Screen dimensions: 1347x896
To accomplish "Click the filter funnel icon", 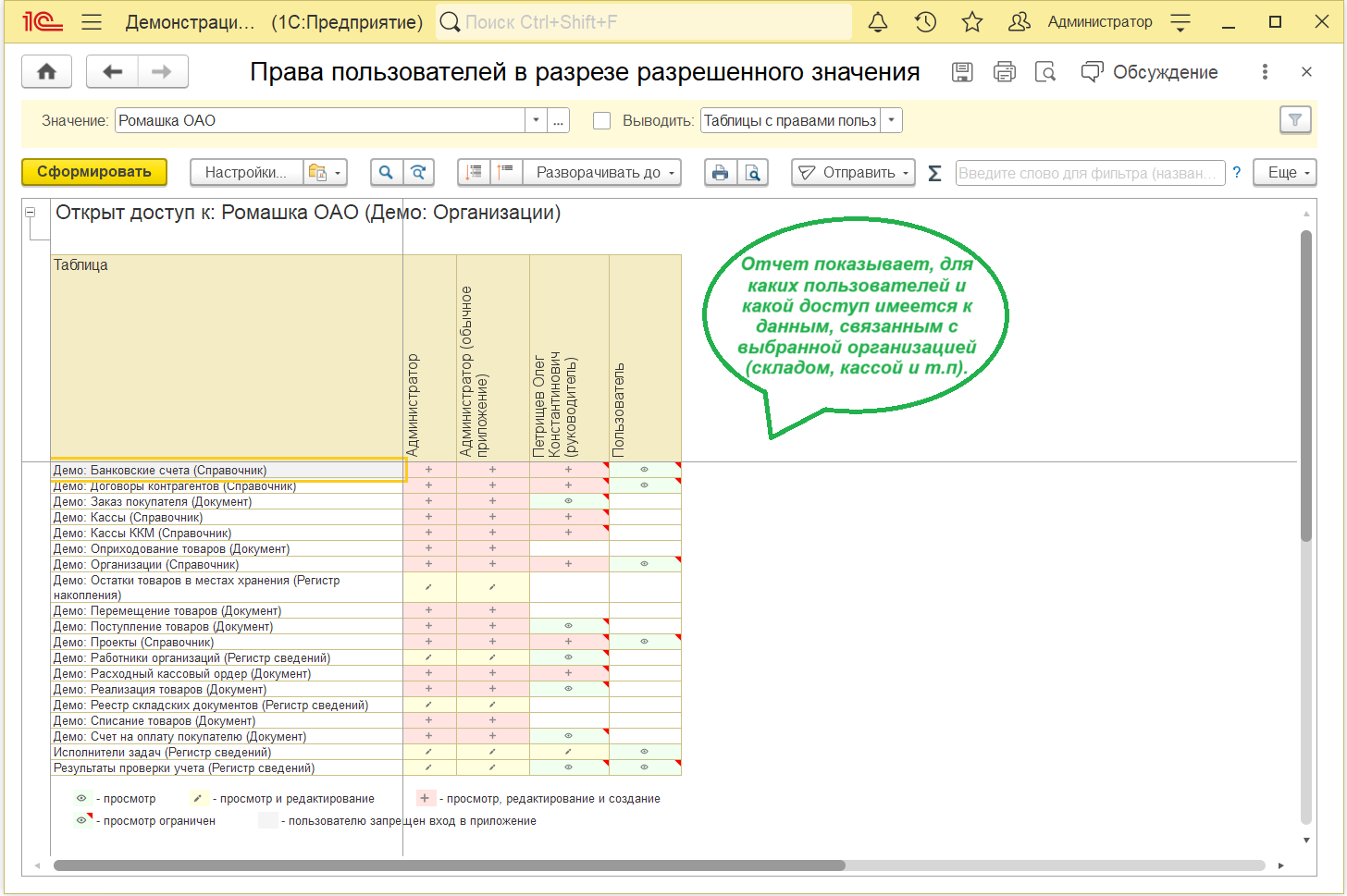I will pyautogui.click(x=1295, y=120).
